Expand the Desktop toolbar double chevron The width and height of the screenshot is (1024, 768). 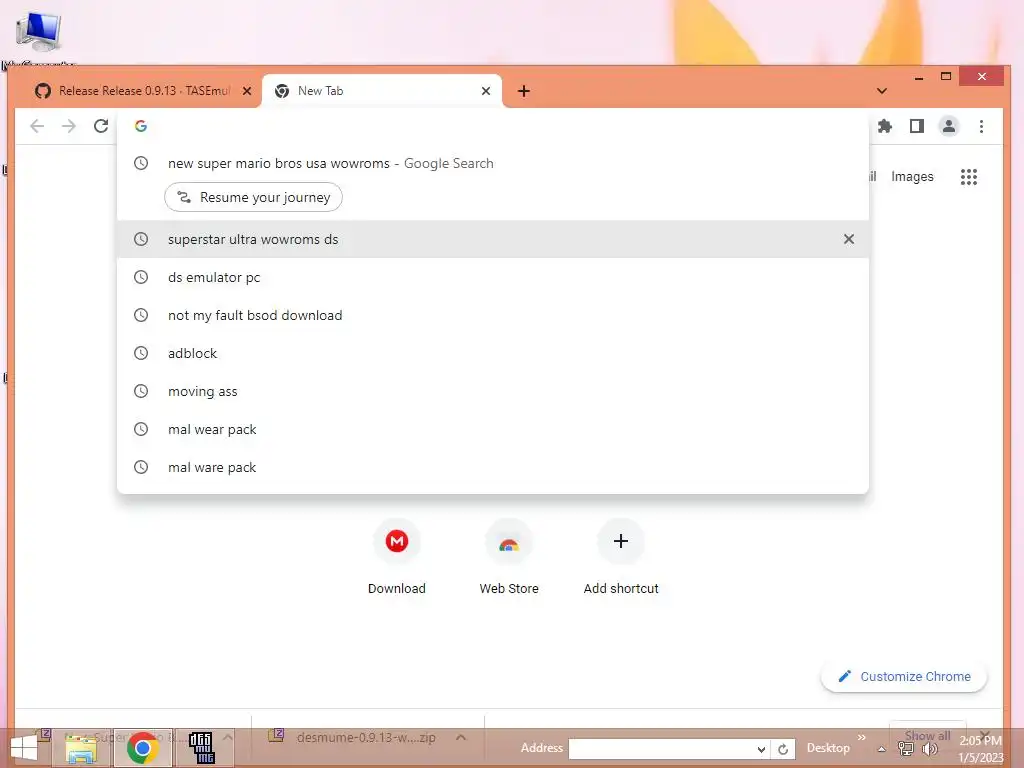click(x=861, y=737)
